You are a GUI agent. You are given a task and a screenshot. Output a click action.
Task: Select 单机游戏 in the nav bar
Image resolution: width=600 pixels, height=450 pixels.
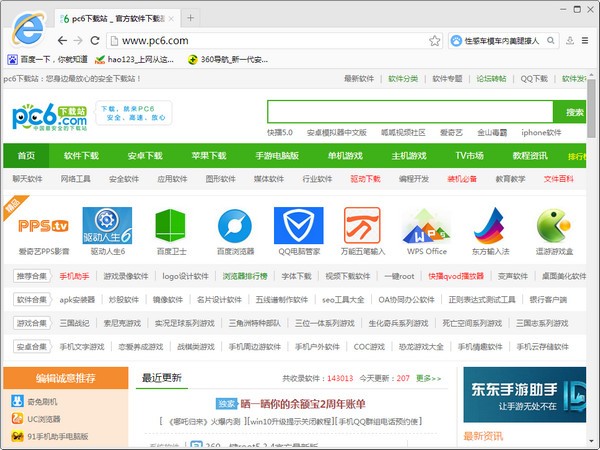pyautogui.click(x=345, y=156)
